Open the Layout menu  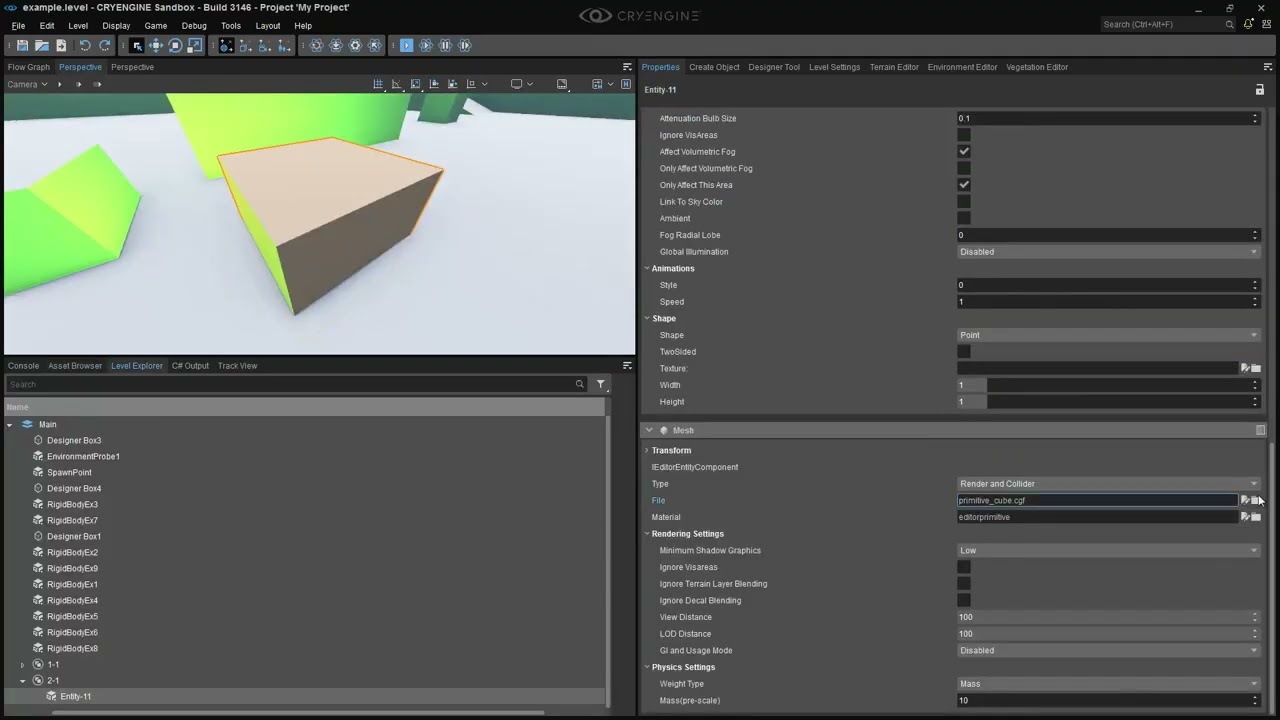pos(268,25)
